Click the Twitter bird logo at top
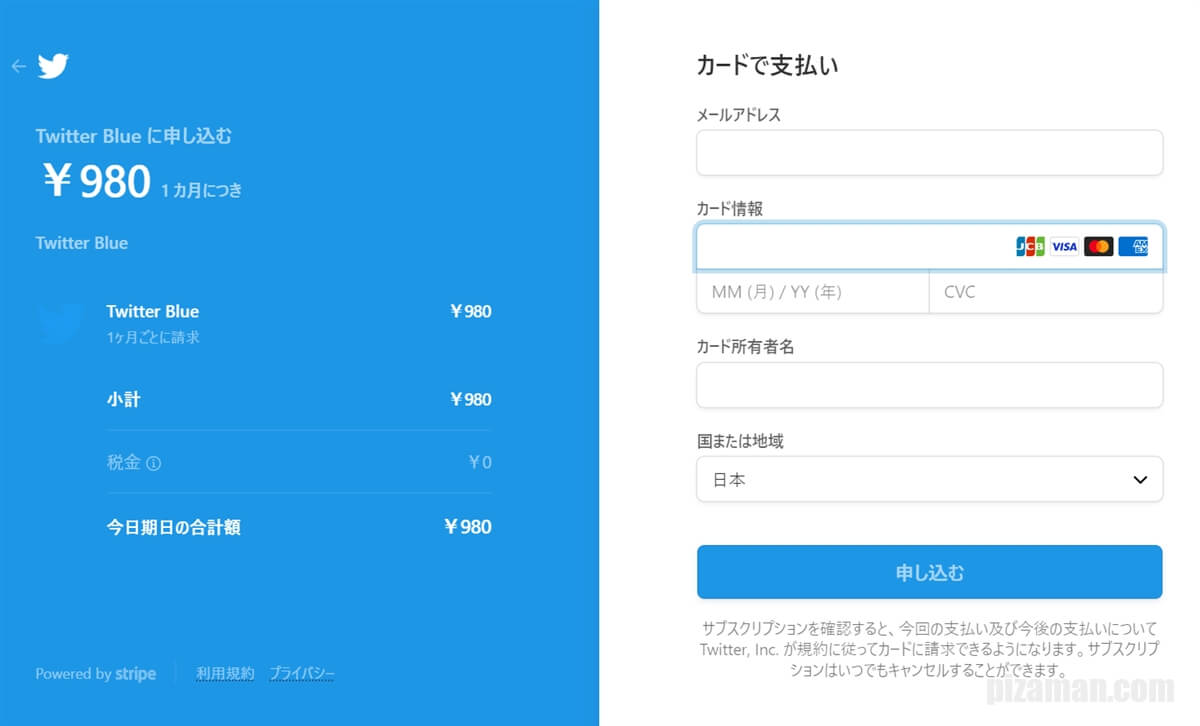Viewport: 1200px width, 726px height. point(53,66)
